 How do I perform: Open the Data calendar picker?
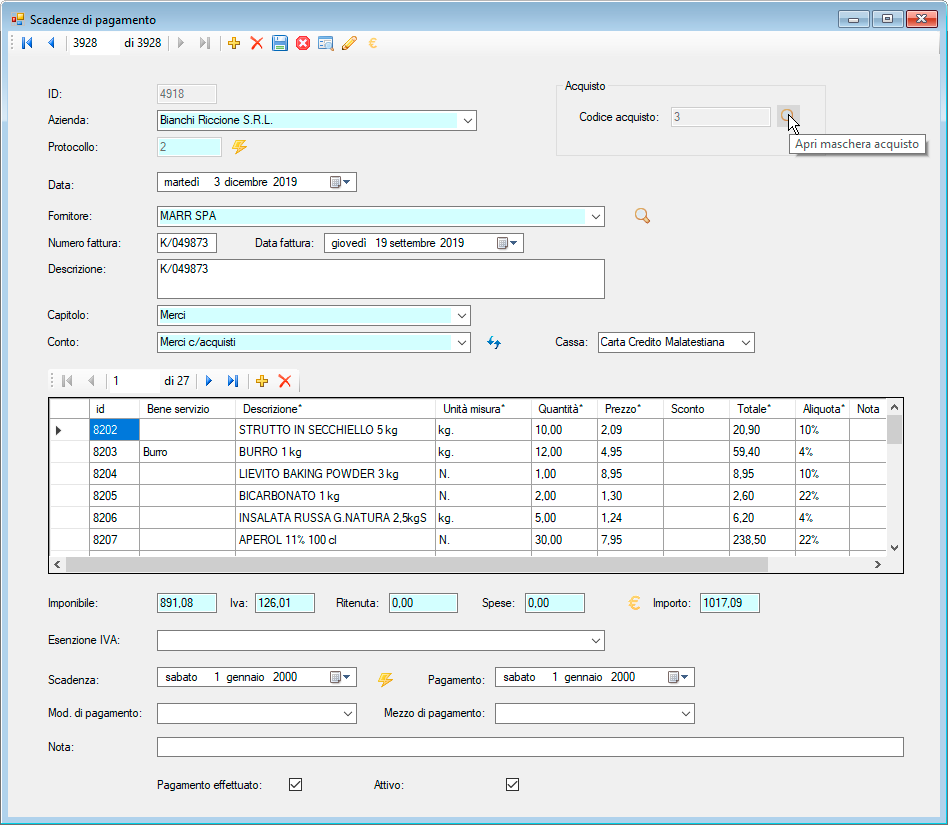[340, 182]
